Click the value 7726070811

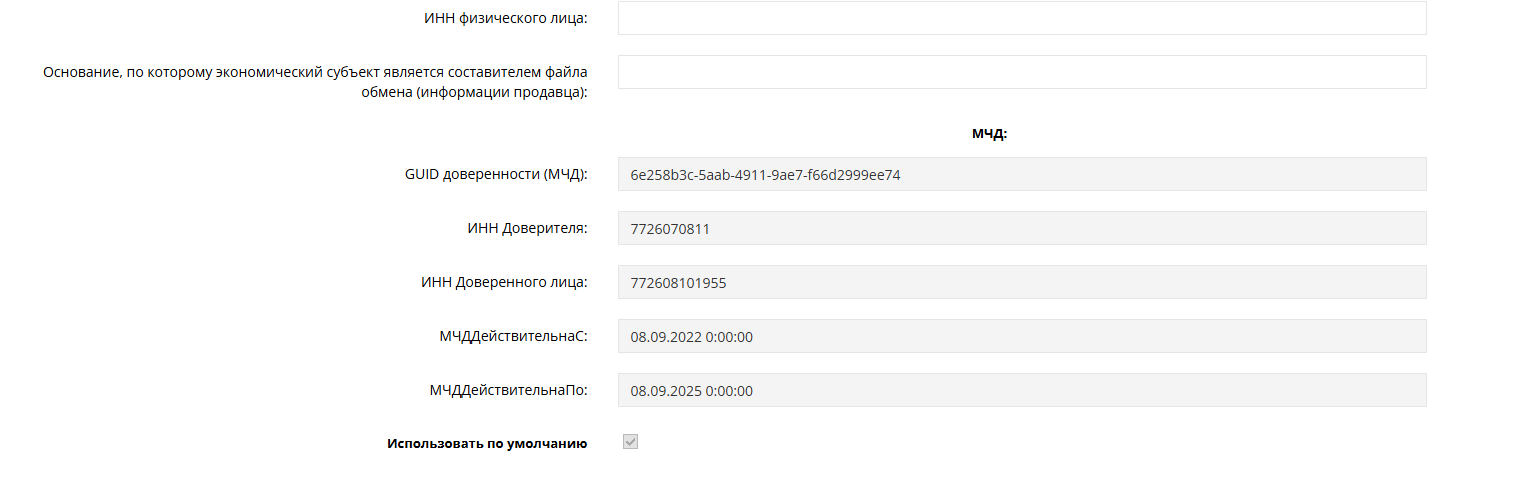(x=670, y=228)
